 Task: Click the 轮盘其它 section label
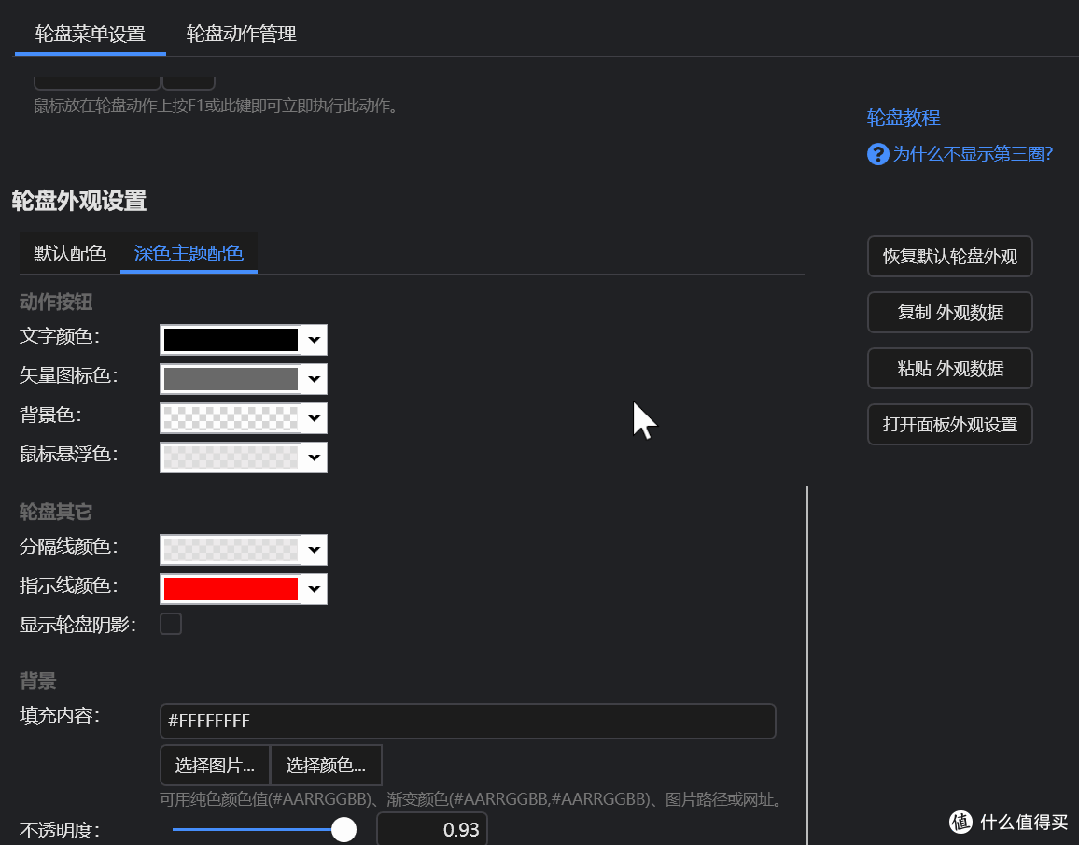click(56, 512)
